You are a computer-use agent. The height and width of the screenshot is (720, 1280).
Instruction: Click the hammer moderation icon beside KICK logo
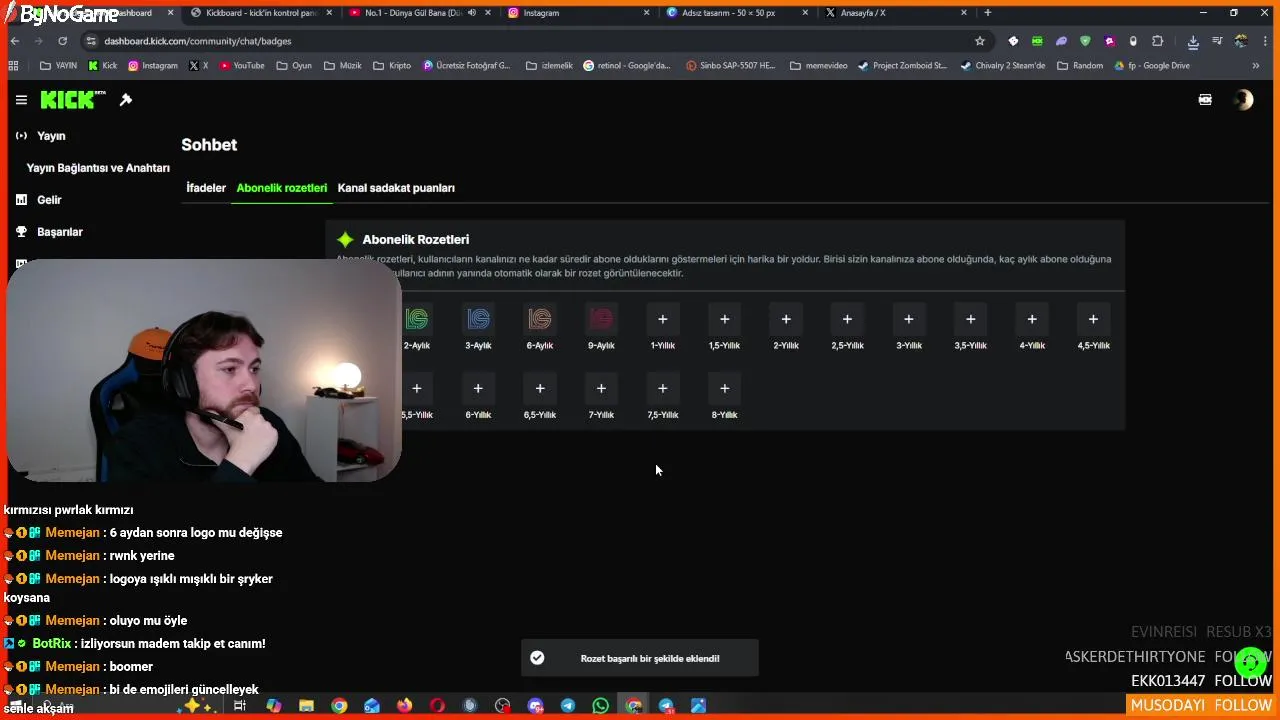coord(126,100)
